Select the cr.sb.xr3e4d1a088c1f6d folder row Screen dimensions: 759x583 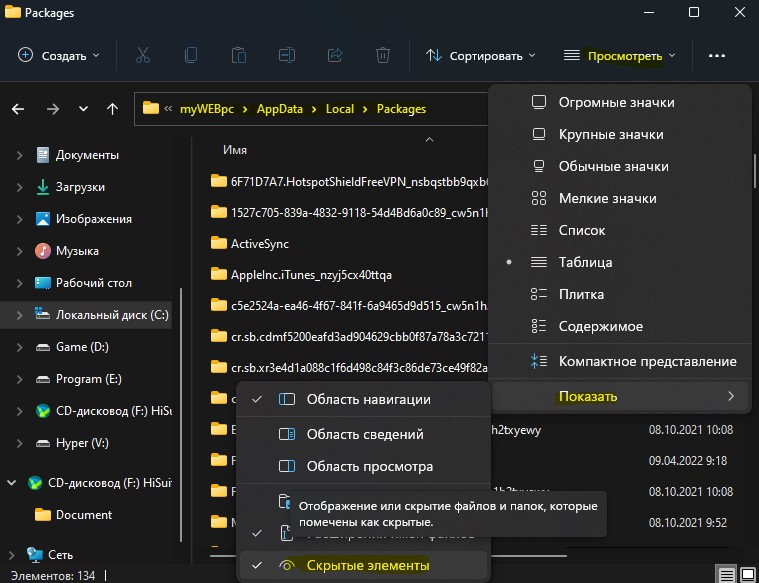tap(349, 368)
